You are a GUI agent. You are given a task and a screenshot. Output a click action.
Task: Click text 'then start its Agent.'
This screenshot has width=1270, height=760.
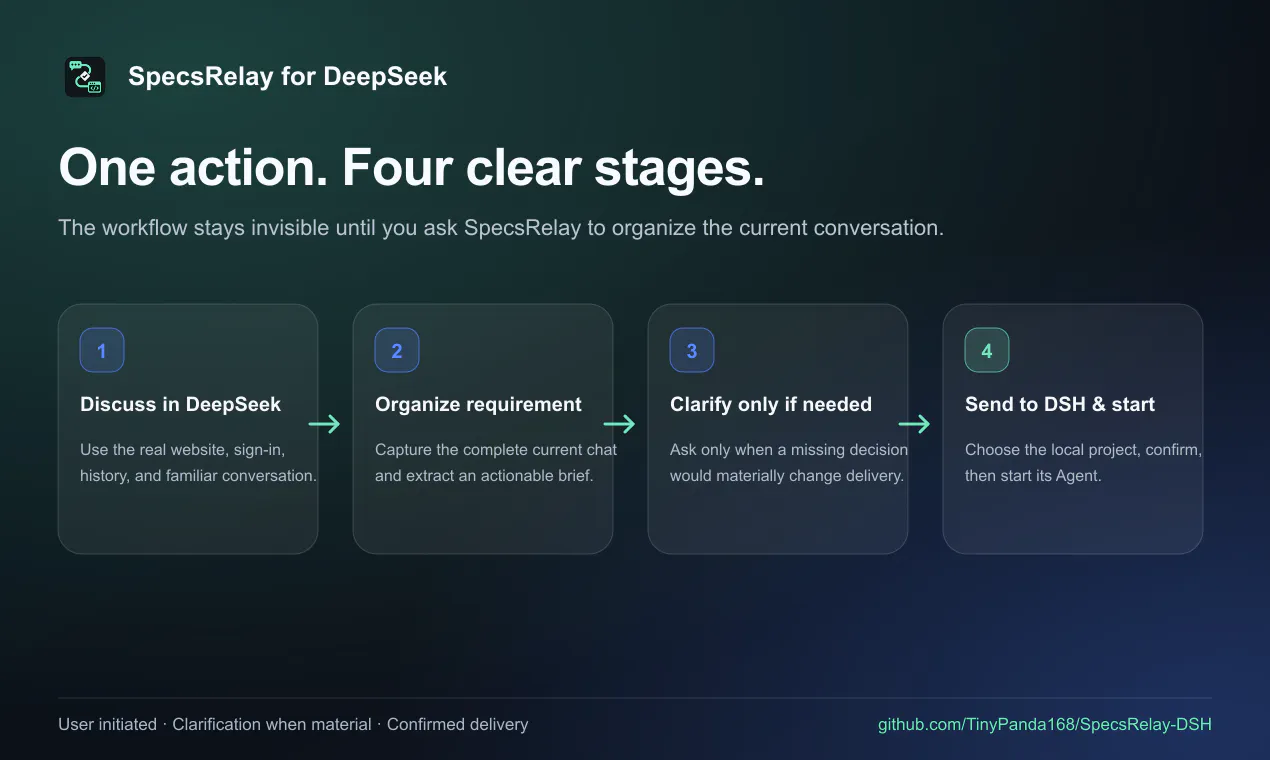tap(1033, 476)
